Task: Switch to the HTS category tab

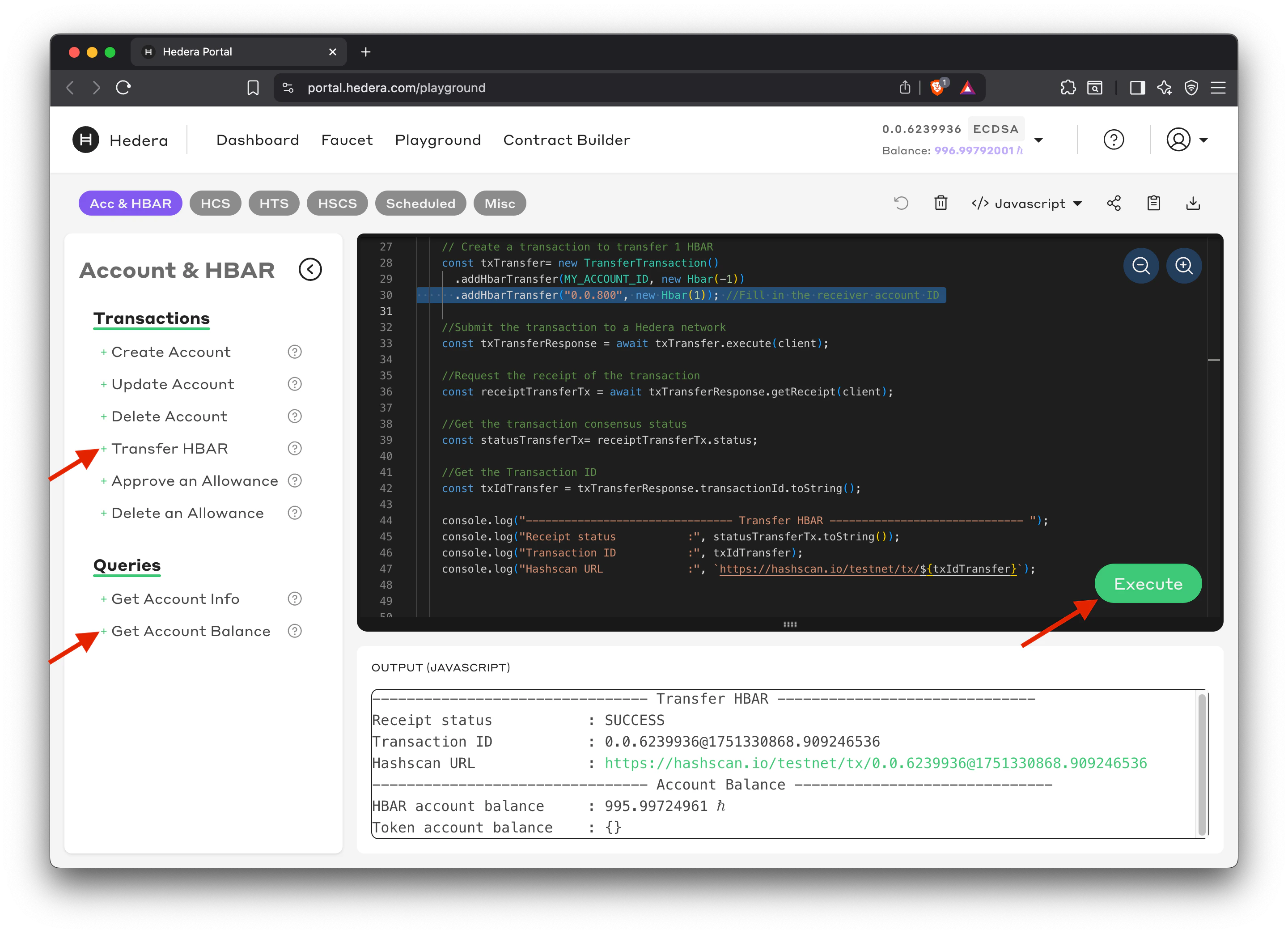Action: coord(274,204)
